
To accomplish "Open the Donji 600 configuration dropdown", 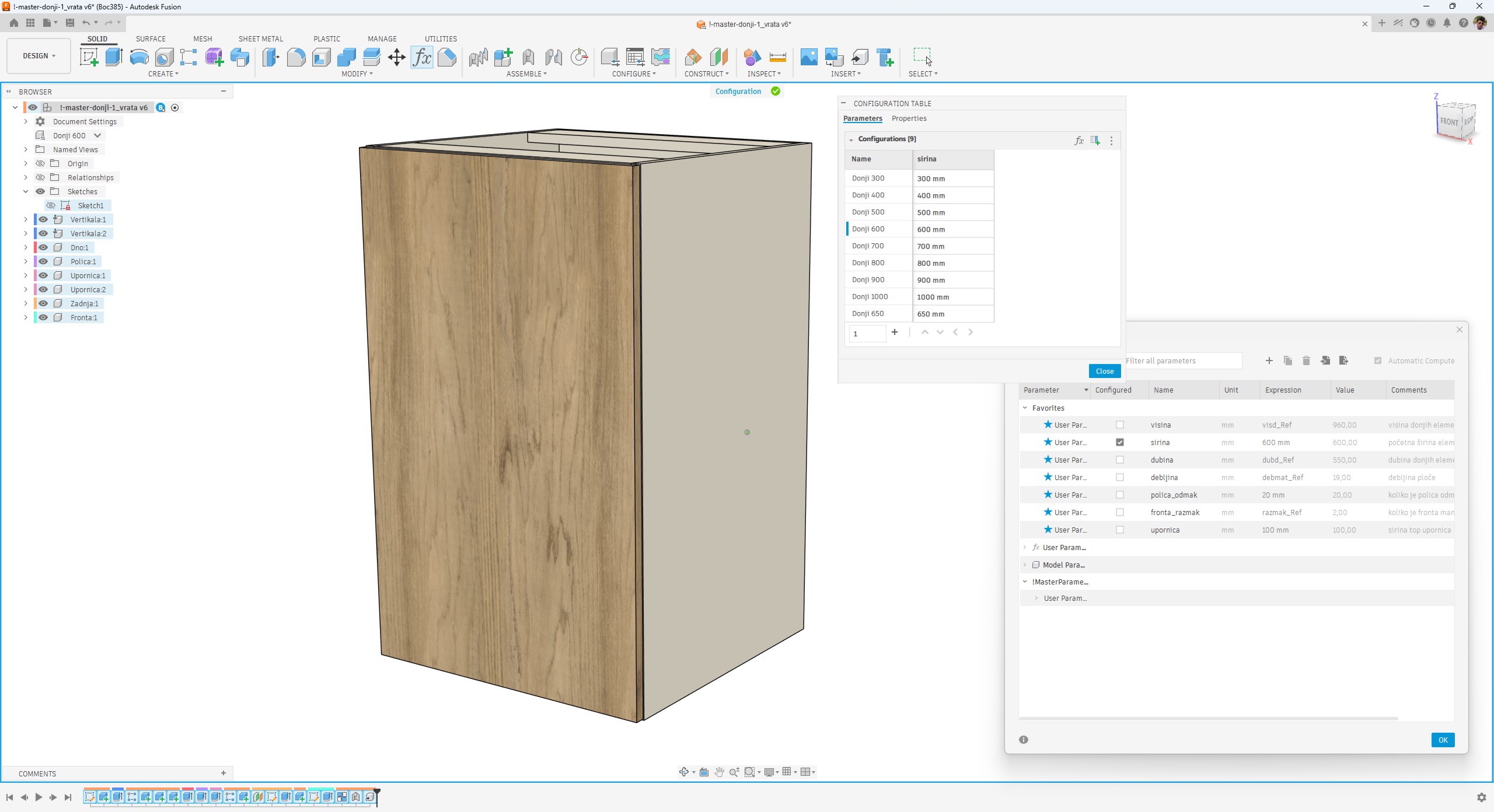I will point(97,136).
